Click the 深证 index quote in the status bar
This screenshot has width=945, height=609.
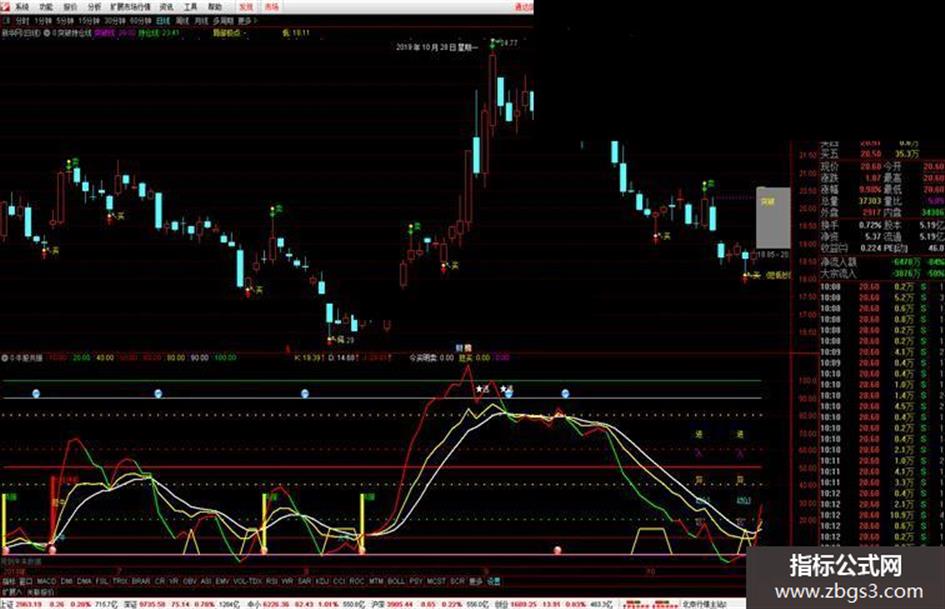tap(182, 604)
